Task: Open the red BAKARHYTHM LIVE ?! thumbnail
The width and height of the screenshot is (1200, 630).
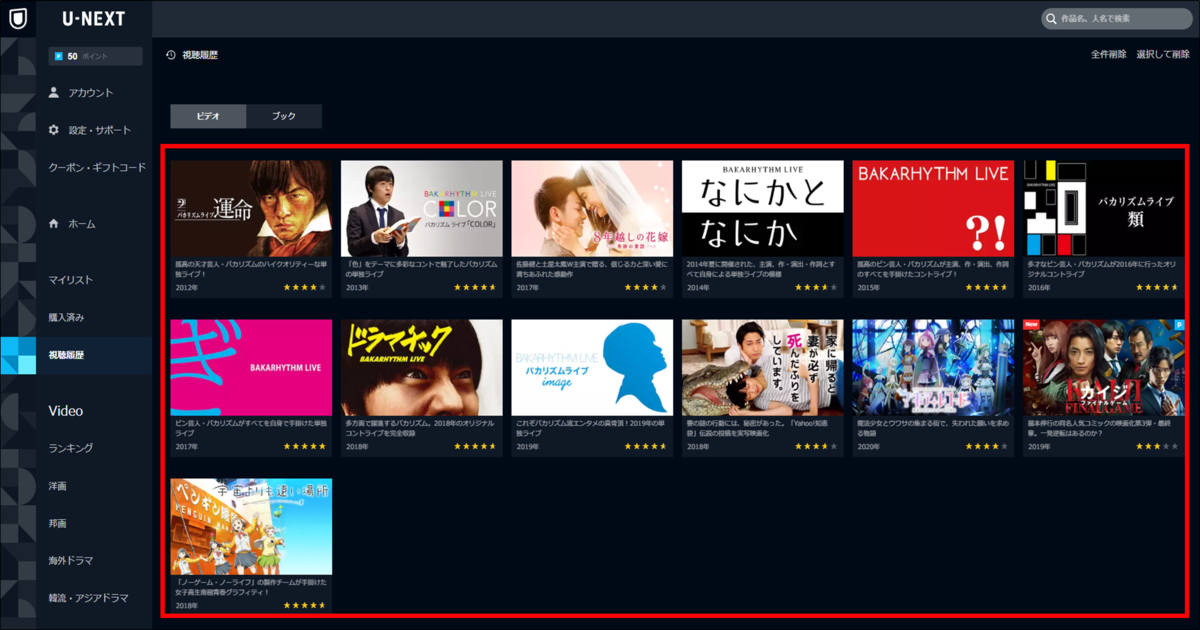Action: [x=933, y=208]
